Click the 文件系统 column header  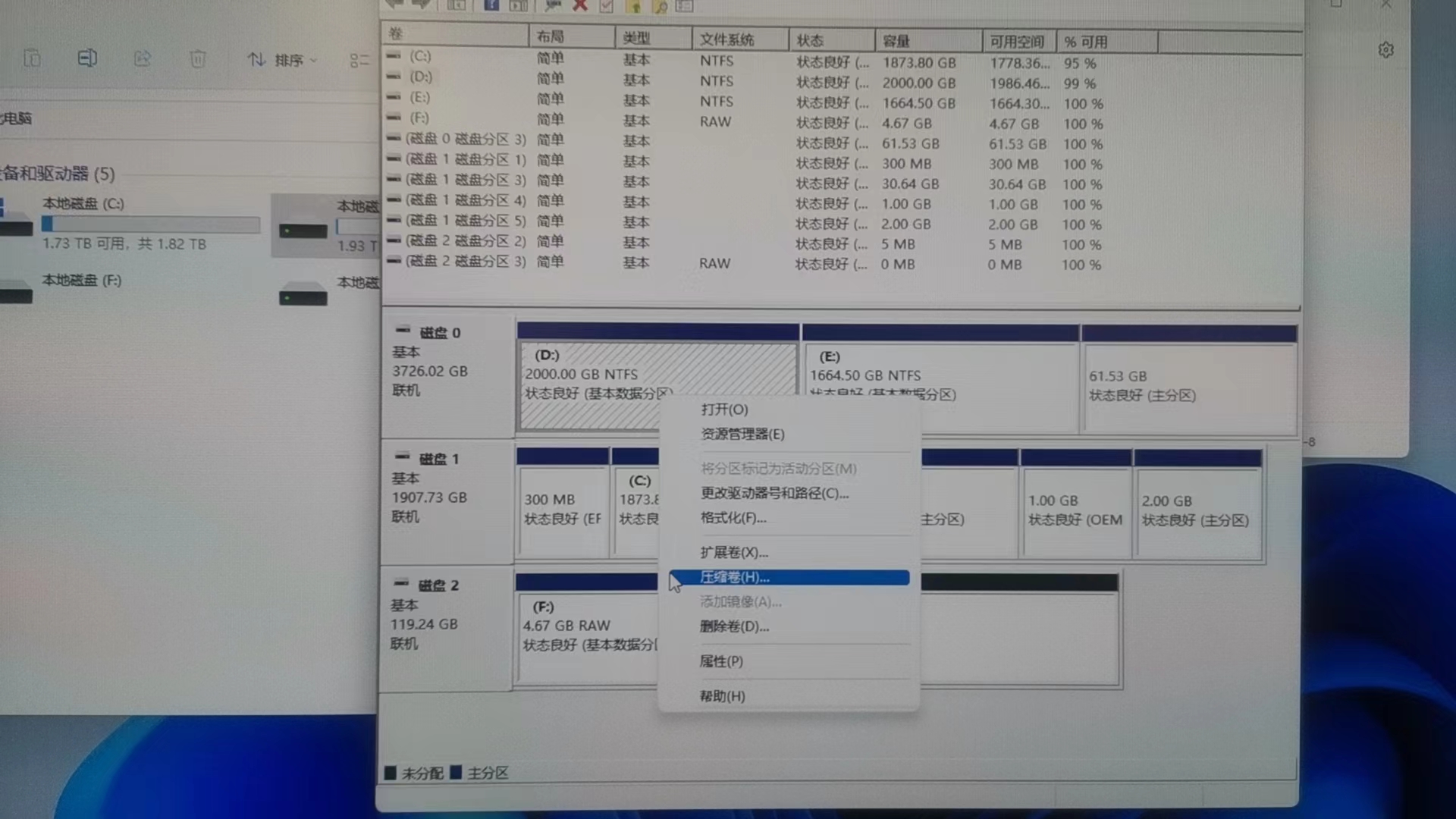(x=726, y=39)
